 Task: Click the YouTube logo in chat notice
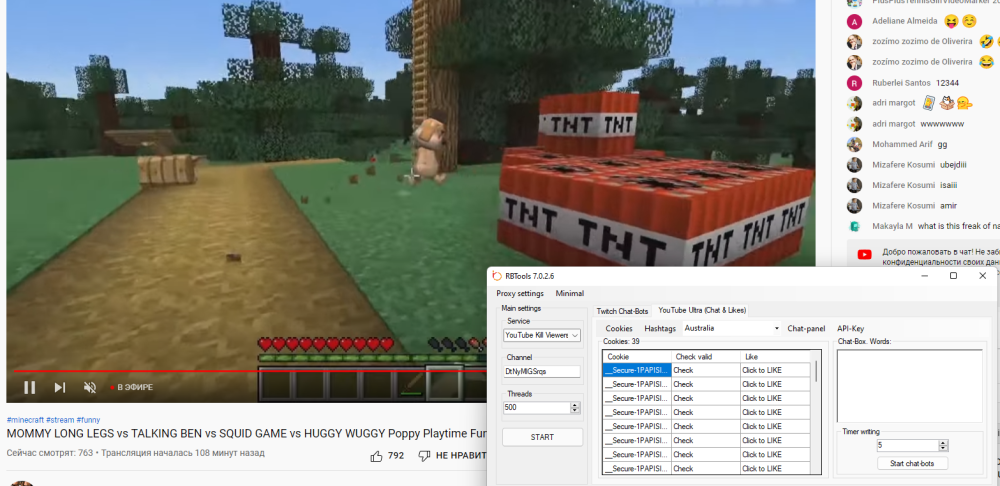point(864,254)
